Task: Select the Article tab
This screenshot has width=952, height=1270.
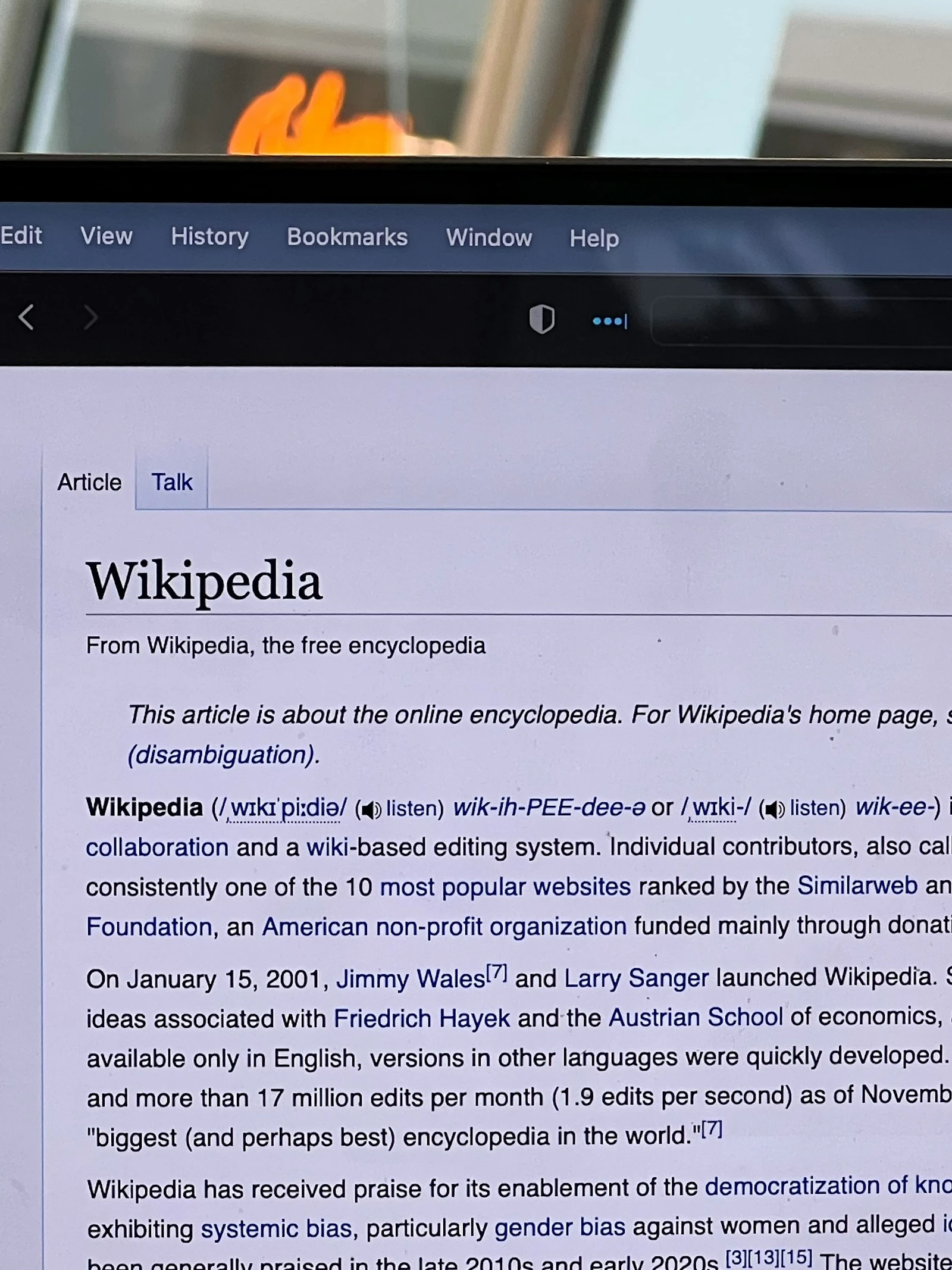Action: tap(89, 482)
